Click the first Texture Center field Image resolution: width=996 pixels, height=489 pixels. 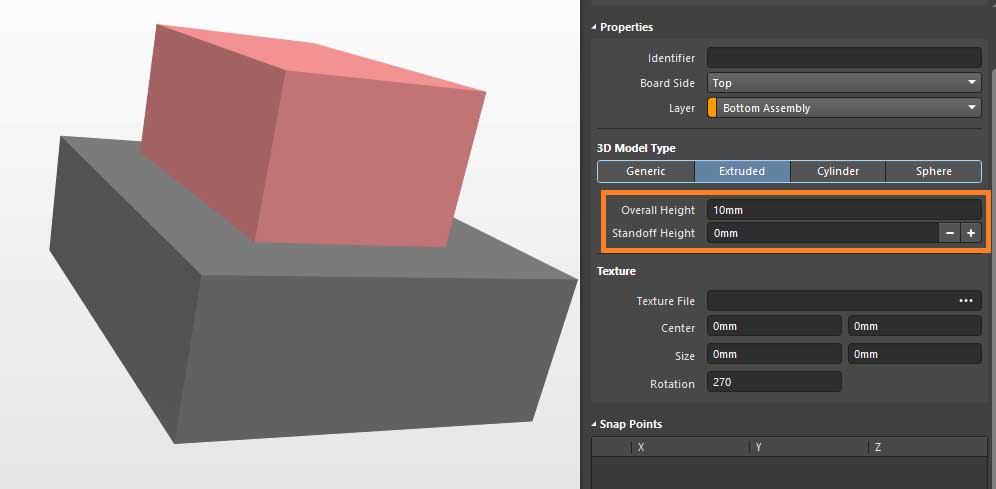pos(774,326)
